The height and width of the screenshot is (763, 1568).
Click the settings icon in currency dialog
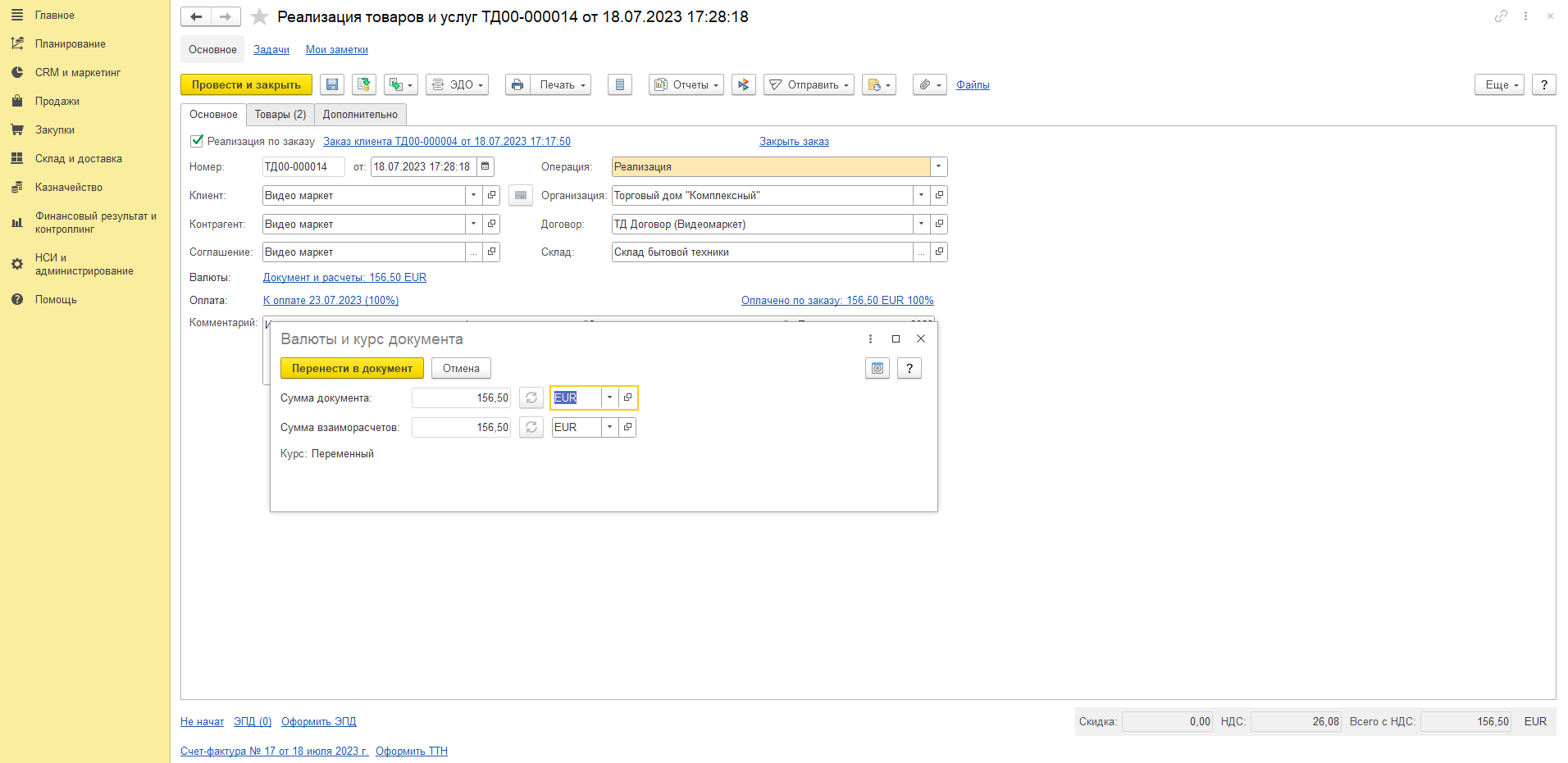pyautogui.click(x=877, y=368)
